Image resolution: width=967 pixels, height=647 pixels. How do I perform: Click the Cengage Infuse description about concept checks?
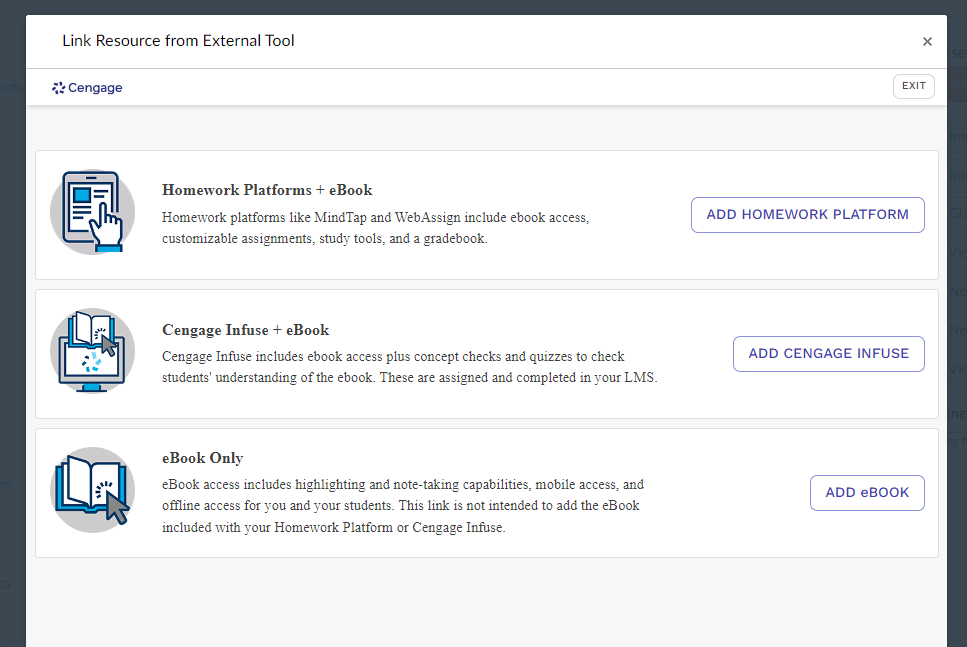pyautogui.click(x=409, y=367)
